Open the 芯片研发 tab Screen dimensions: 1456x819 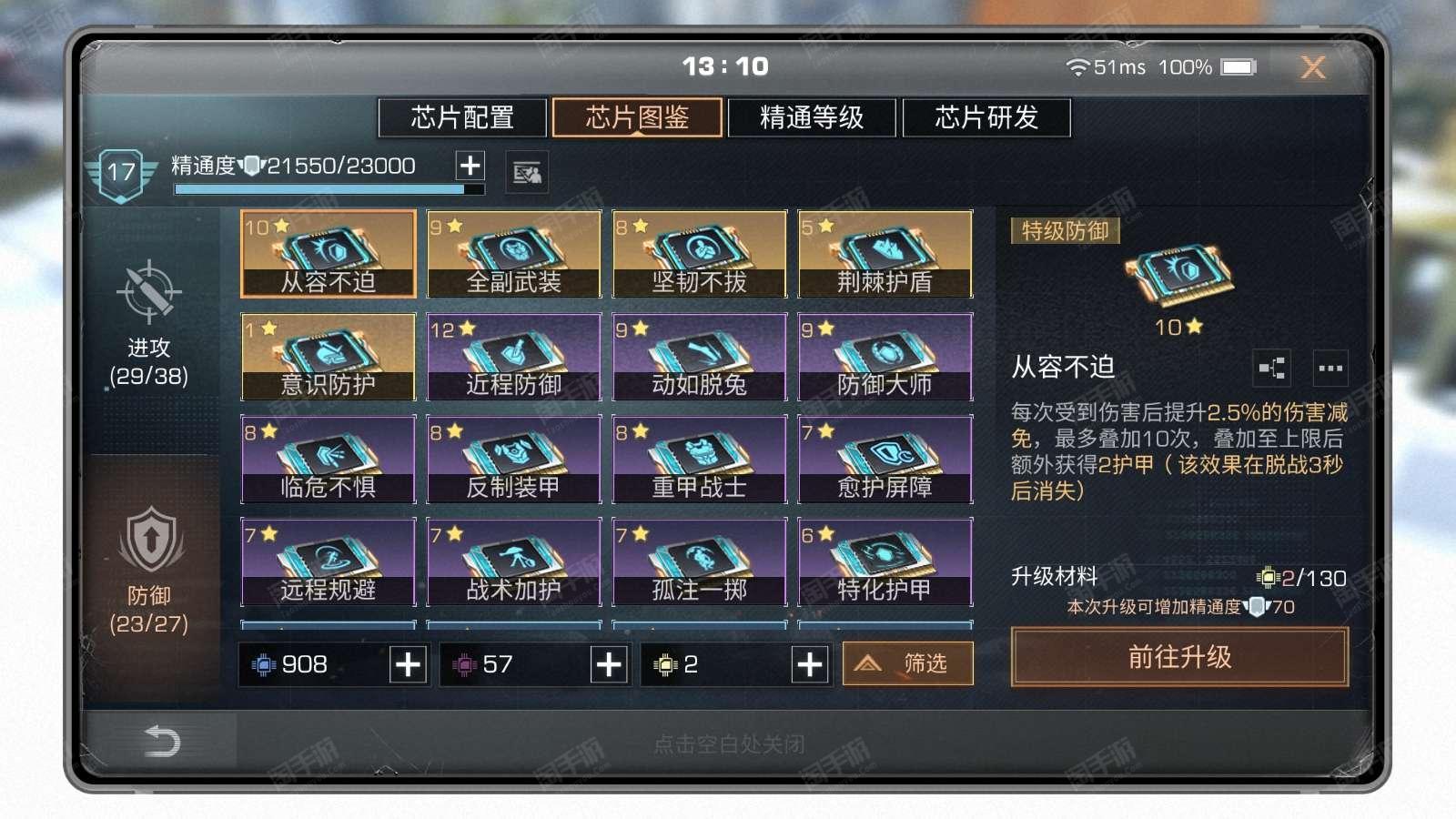(x=986, y=117)
